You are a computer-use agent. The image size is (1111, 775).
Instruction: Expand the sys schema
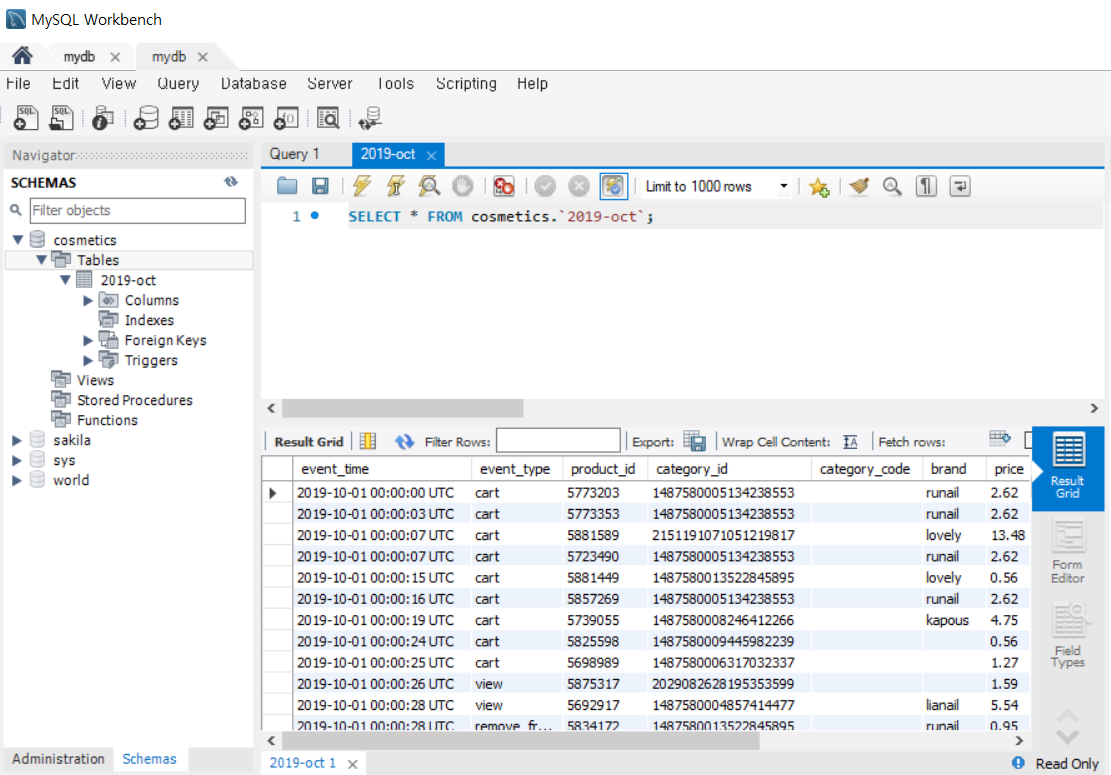(x=17, y=460)
